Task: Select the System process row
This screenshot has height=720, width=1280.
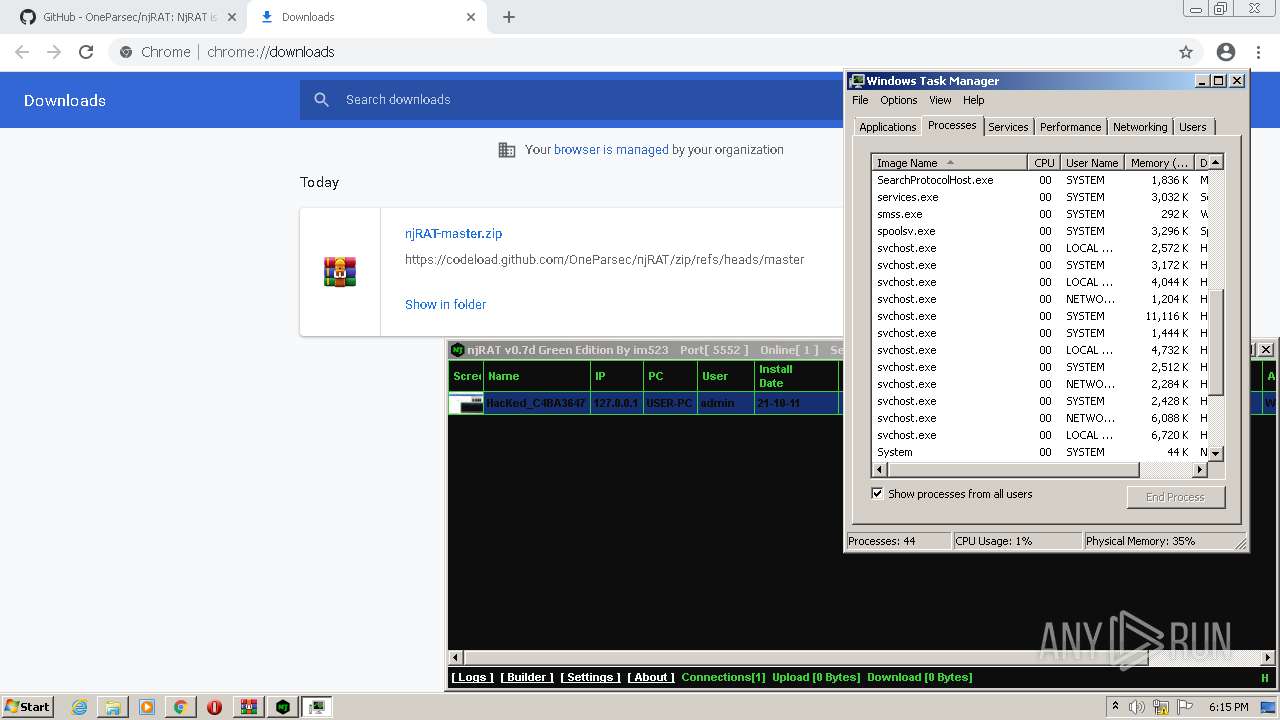Action: click(1040, 452)
